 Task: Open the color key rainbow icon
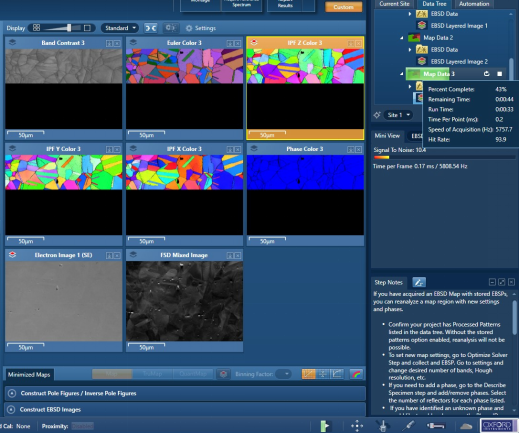356,374
